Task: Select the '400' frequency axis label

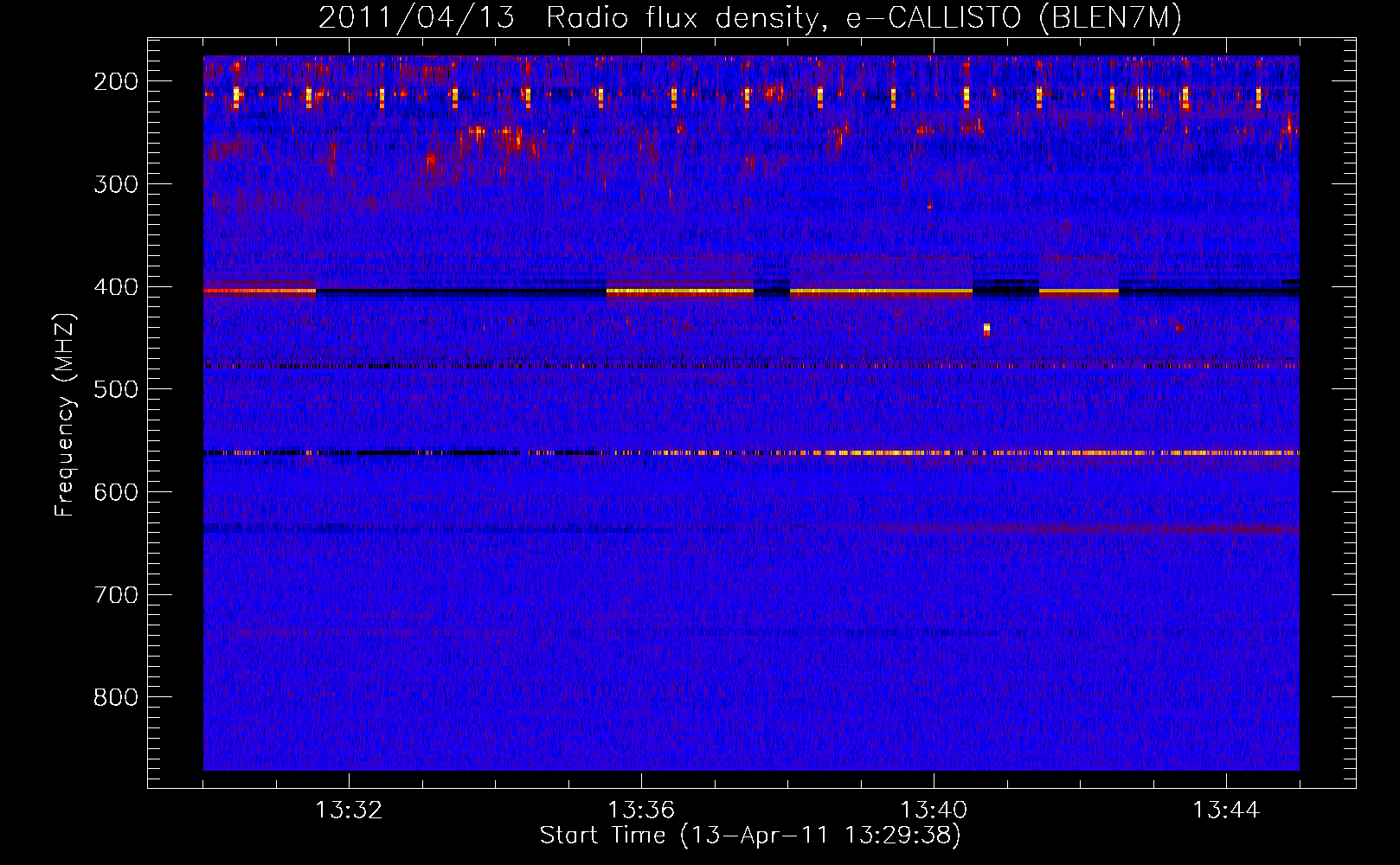Action: point(116,286)
